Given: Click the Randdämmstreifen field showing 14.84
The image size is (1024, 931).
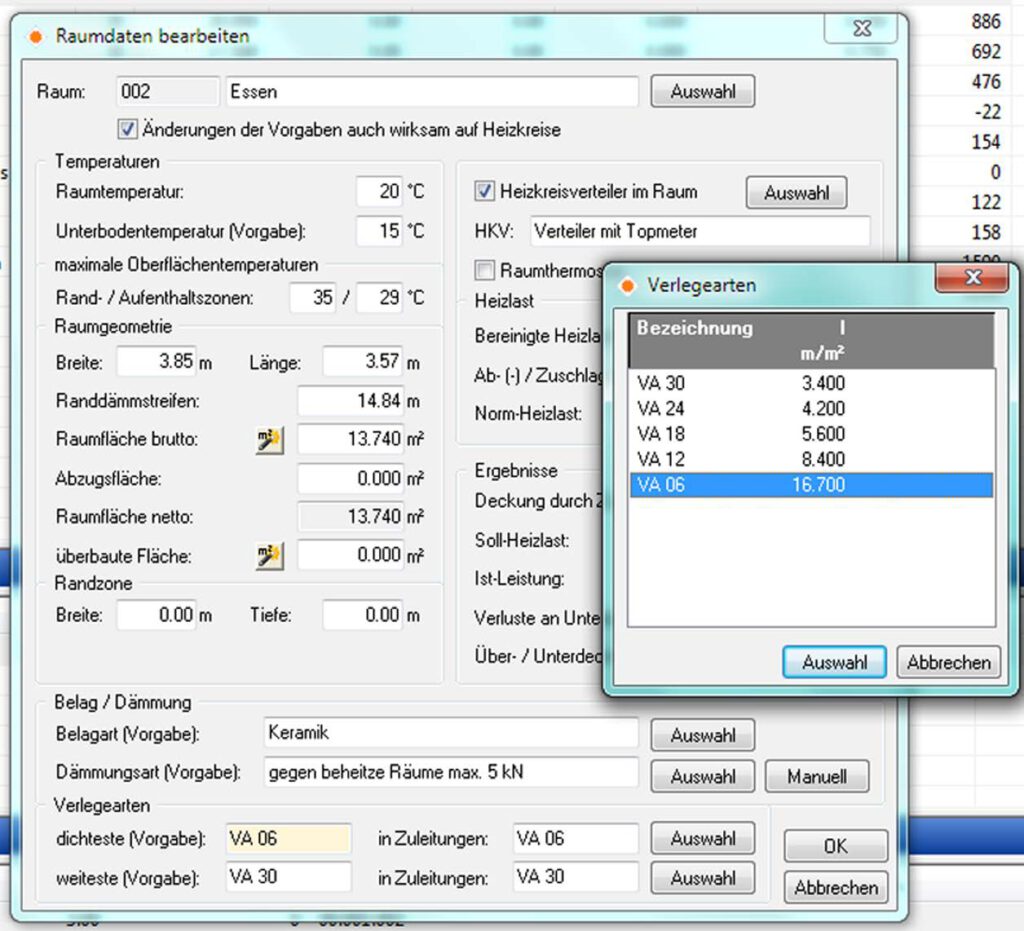Looking at the screenshot, I should pyautogui.click(x=350, y=400).
